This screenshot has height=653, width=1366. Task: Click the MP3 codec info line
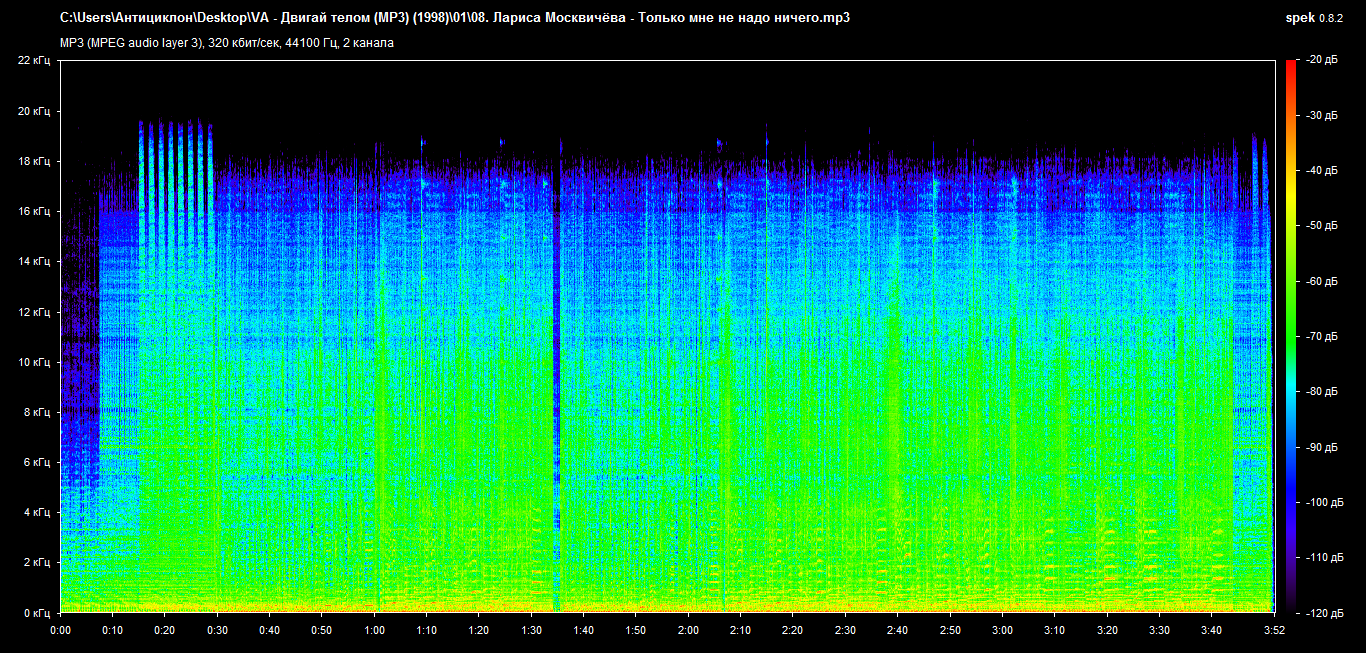coord(227,43)
